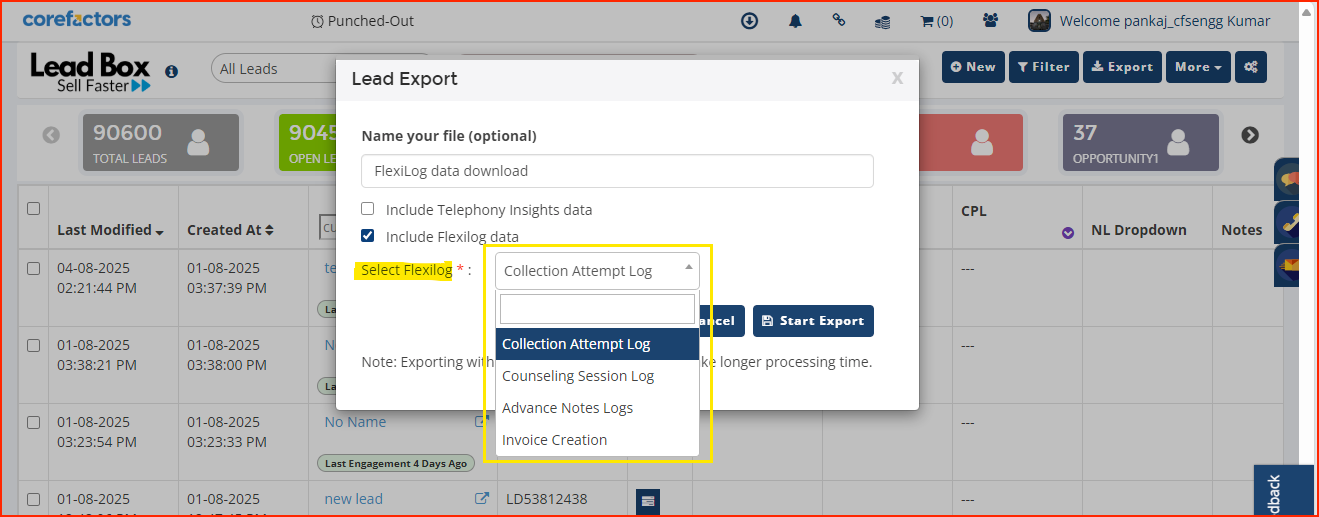The height and width of the screenshot is (517, 1319).
Task: Open the shopping cart (0)
Action: point(936,21)
